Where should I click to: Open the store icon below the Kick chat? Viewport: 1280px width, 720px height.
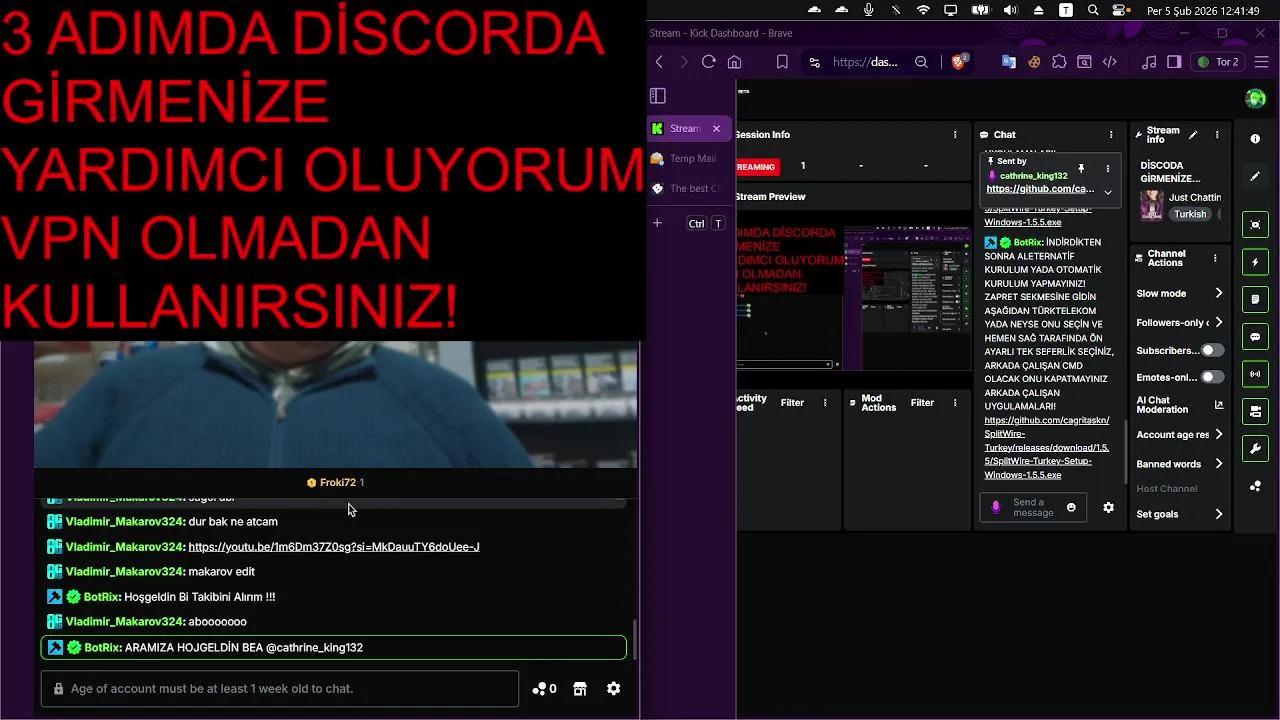(579, 688)
